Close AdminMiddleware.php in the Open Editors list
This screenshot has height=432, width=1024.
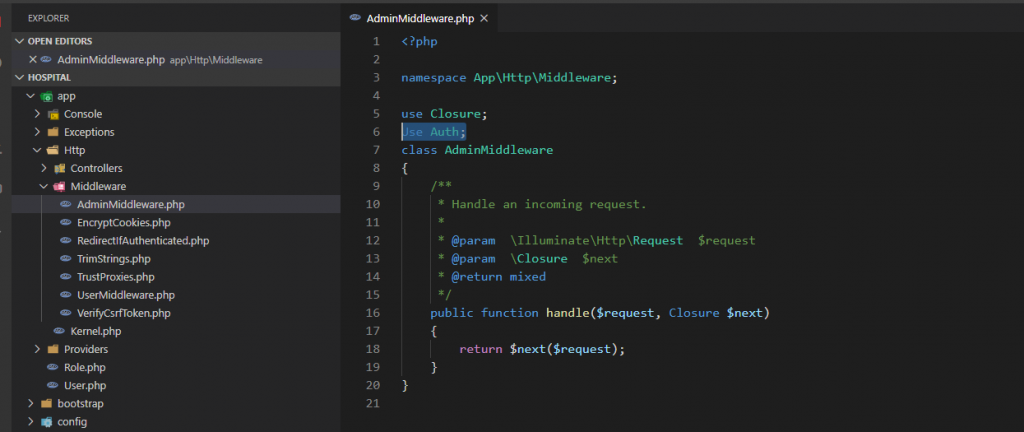pos(33,60)
